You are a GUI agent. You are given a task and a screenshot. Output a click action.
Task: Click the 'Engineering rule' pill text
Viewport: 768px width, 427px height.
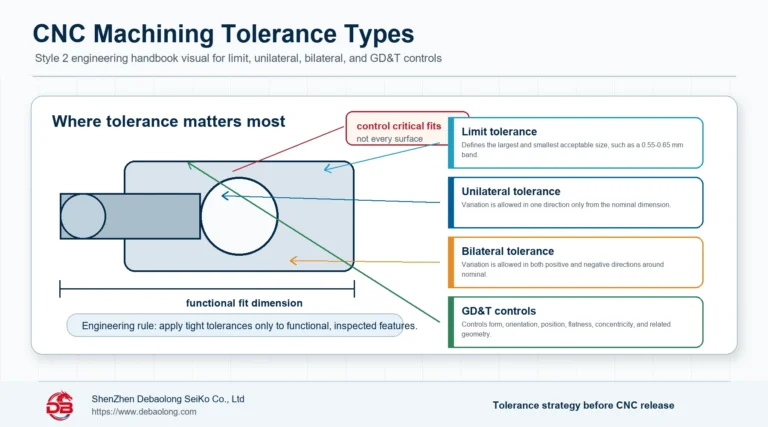[x=249, y=326]
